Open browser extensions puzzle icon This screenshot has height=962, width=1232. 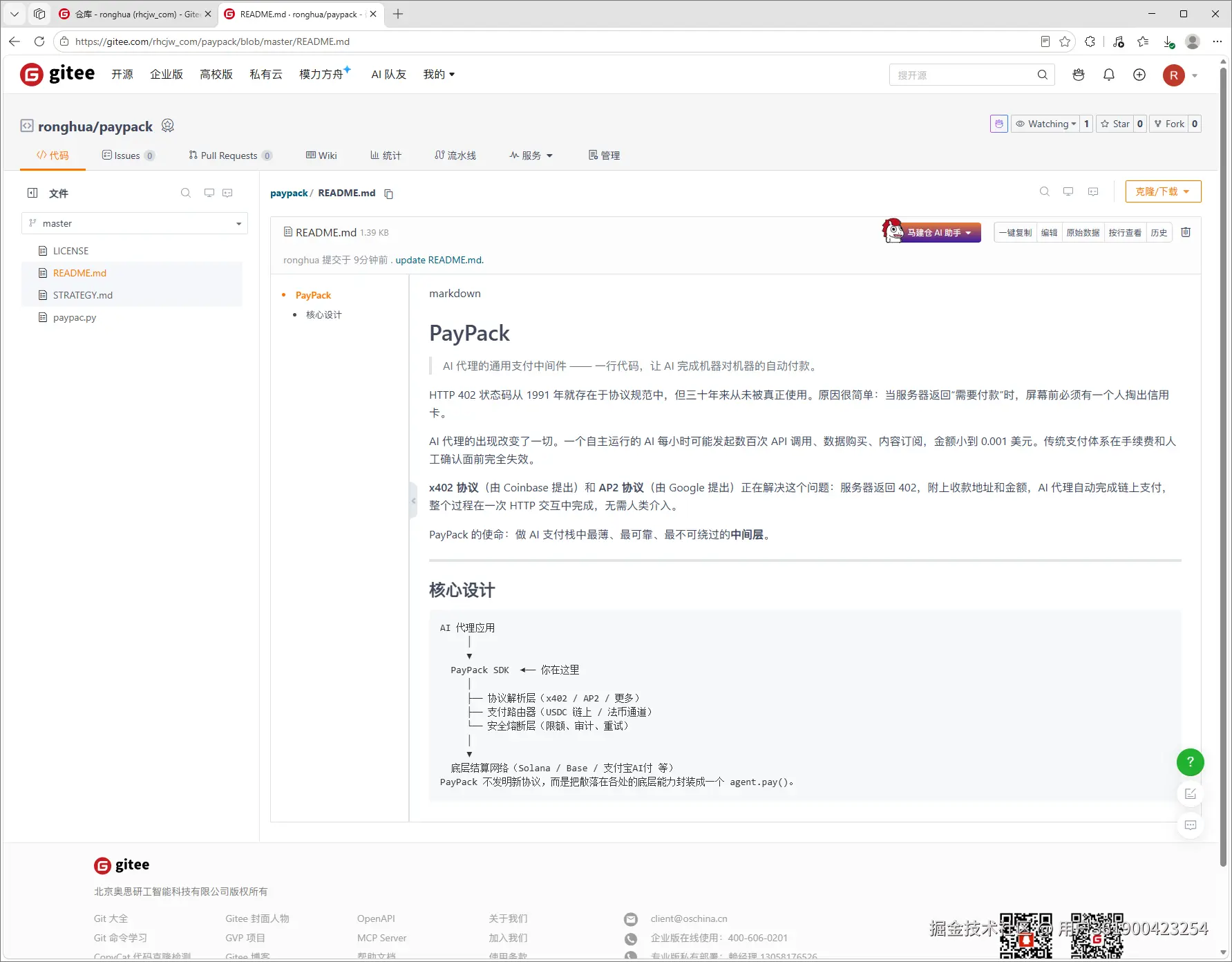coord(1090,41)
